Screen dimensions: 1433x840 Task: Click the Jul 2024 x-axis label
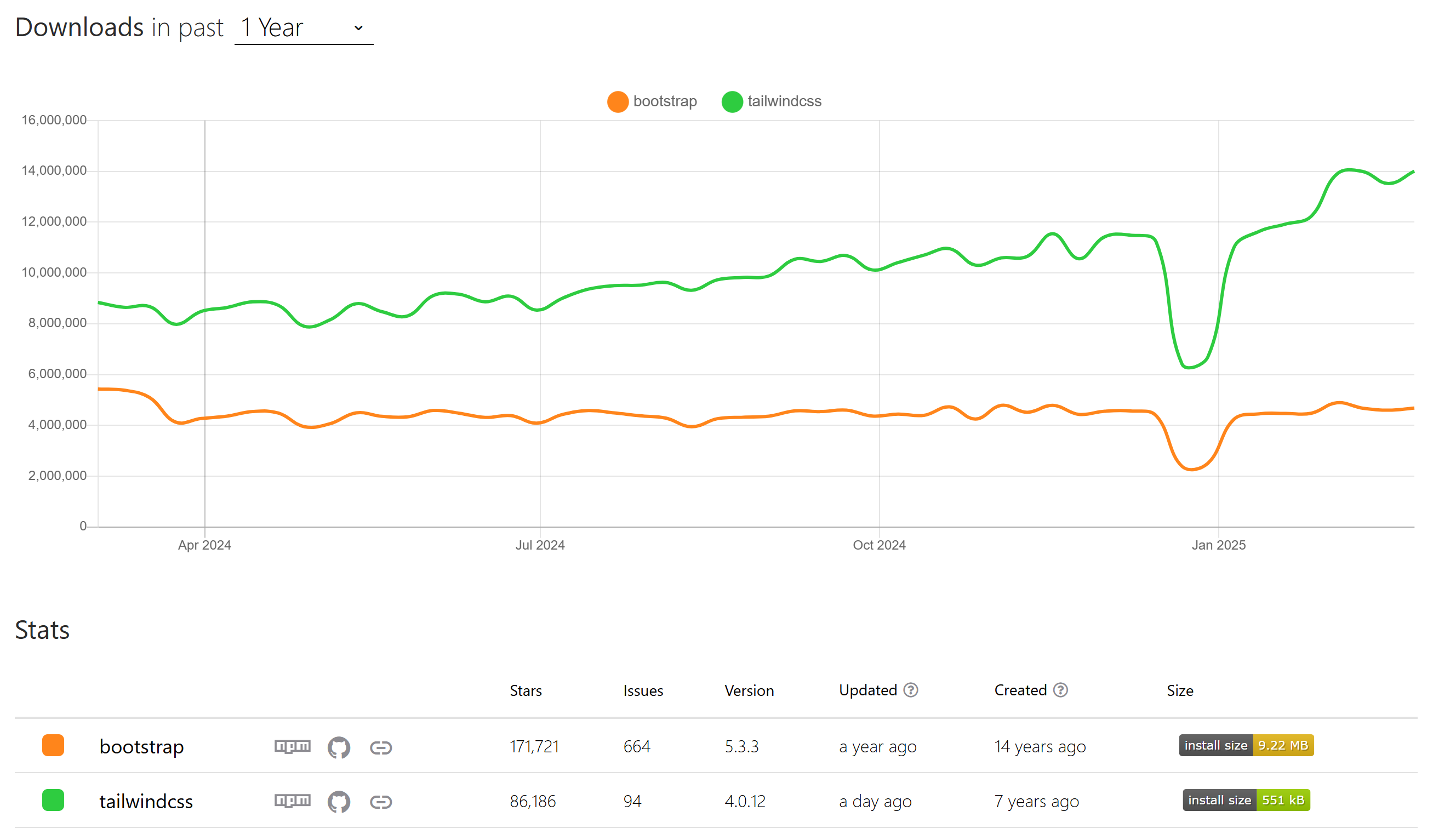point(540,545)
